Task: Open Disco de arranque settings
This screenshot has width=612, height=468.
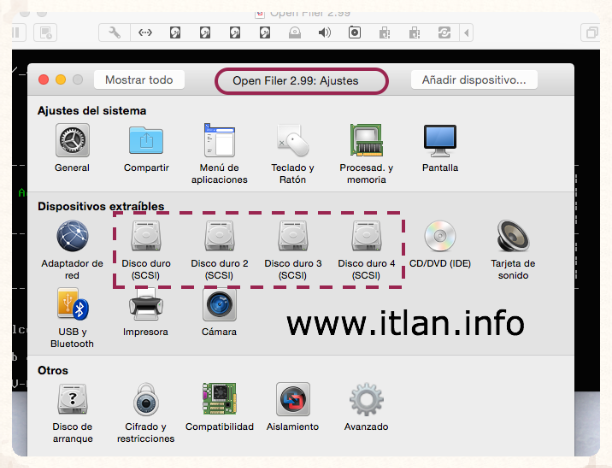Action: 72,400
